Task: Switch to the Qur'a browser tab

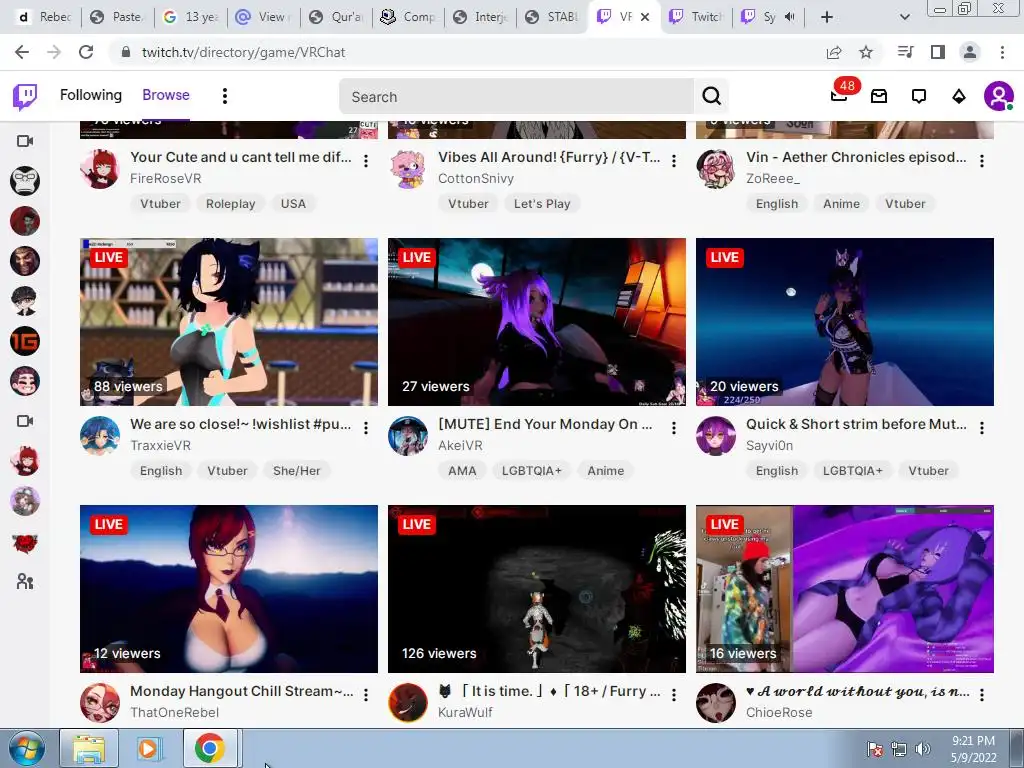Action: click(x=337, y=17)
